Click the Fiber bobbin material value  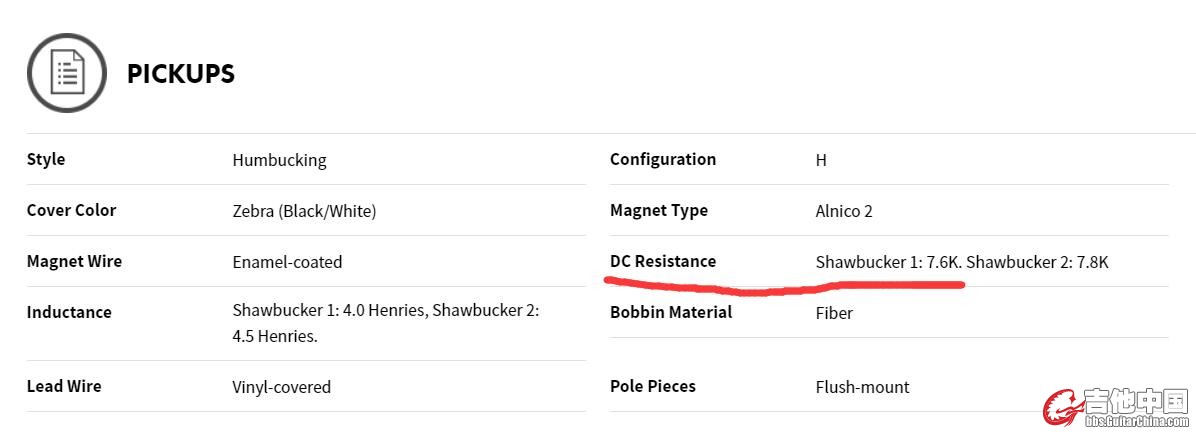click(834, 313)
